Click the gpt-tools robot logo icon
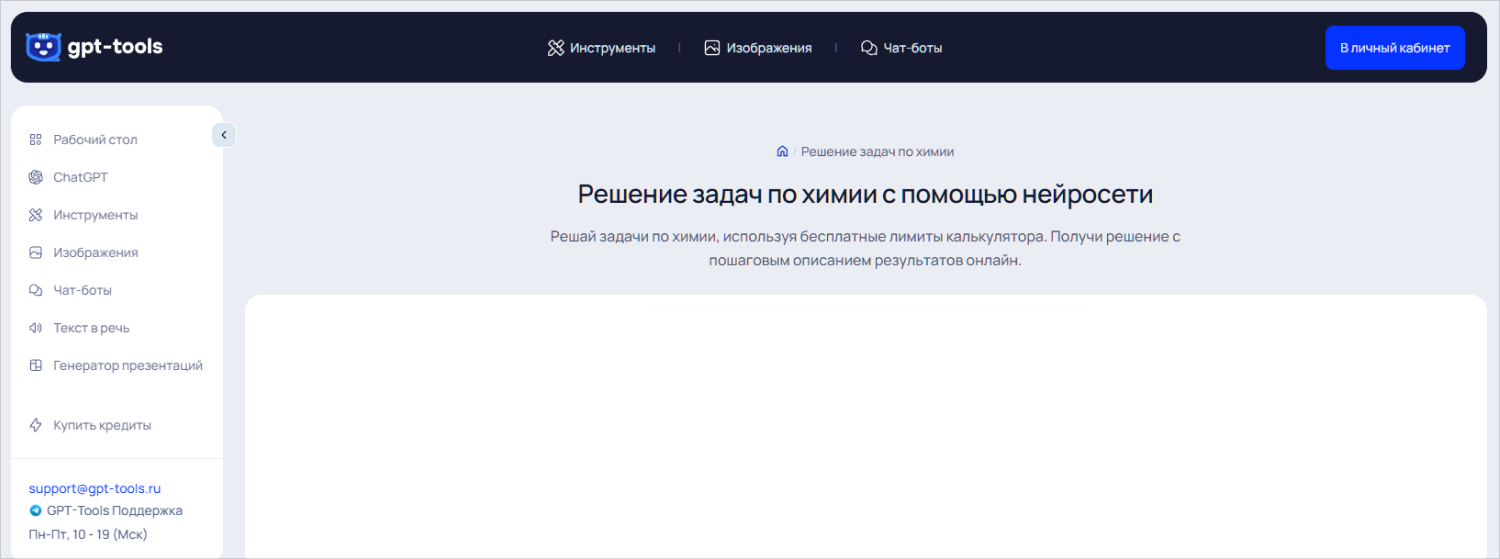This screenshot has width=1500, height=559. click(43, 47)
